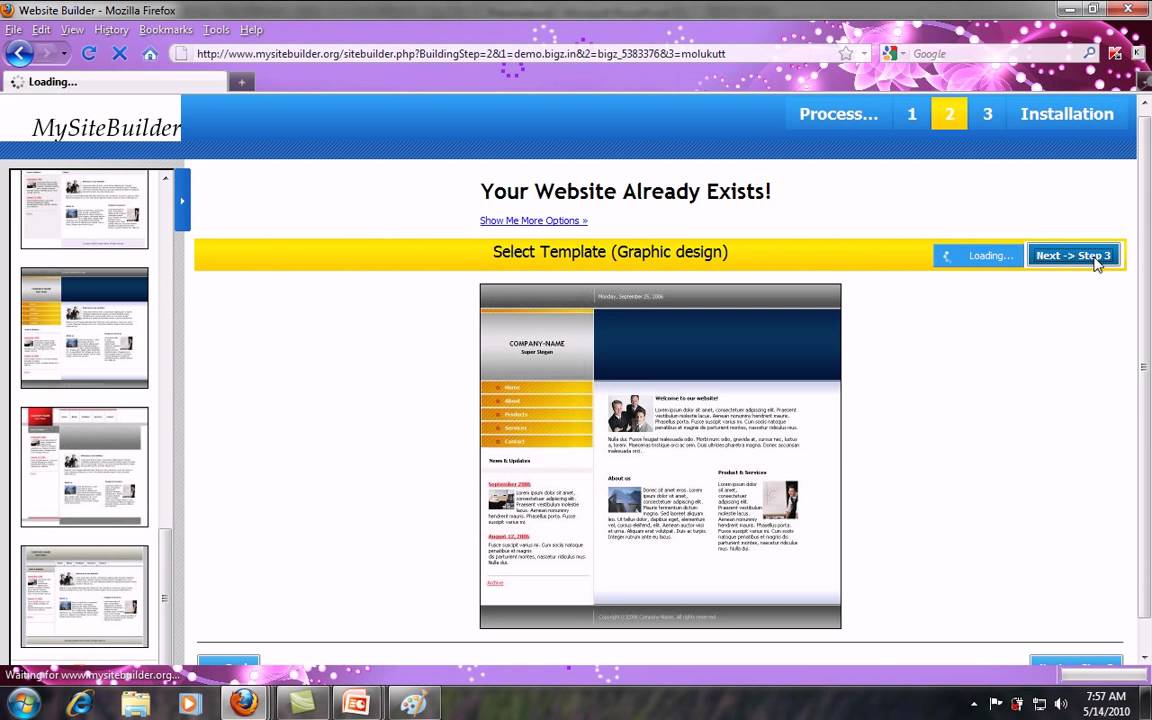The image size is (1152, 720).
Task: Open Windows Media Player from the taskbar
Action: [190, 703]
